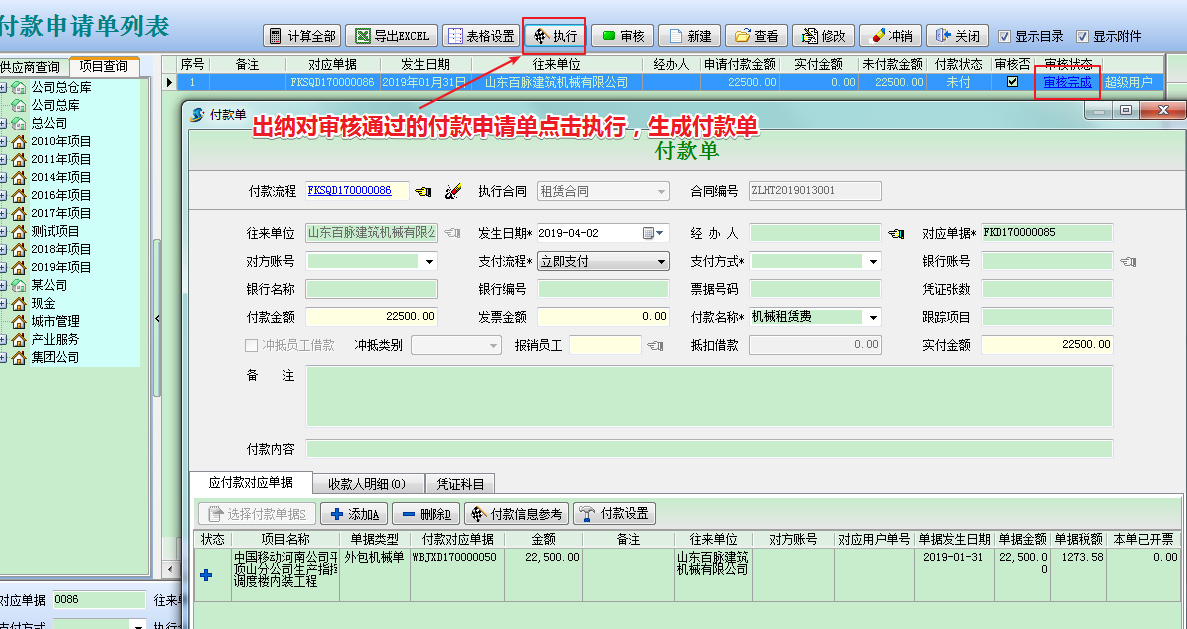Select 总公司 in the tree
Screen dimensions: 1187x629
point(48,123)
